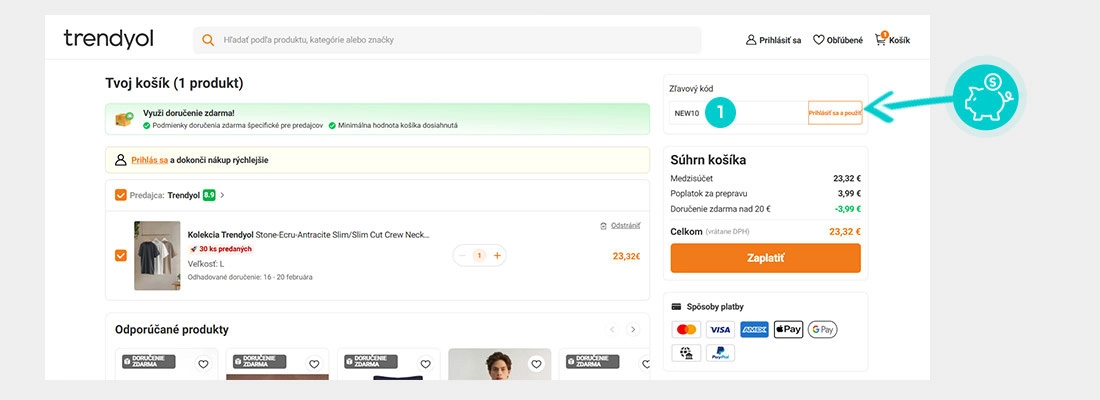Click Doručenie zdarma nad 20 € row
Image resolution: width=1100 pixels, height=400 pixels.
point(765,209)
